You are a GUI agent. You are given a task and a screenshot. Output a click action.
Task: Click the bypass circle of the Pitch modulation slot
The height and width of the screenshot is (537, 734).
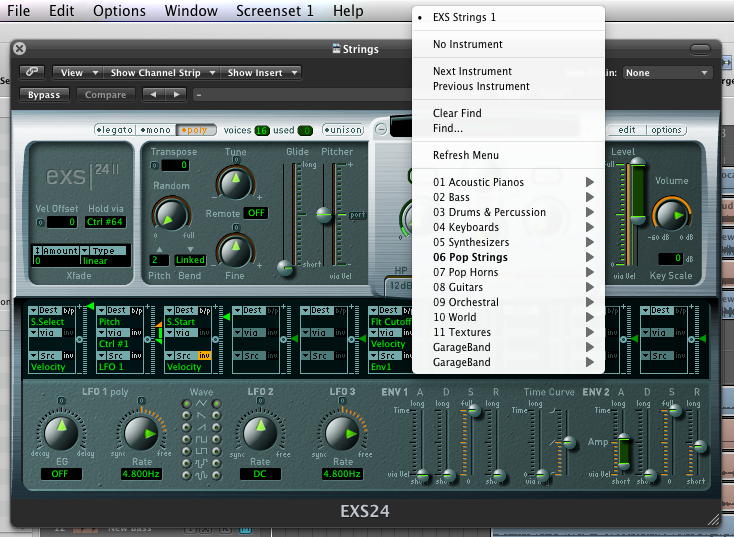[147, 339]
